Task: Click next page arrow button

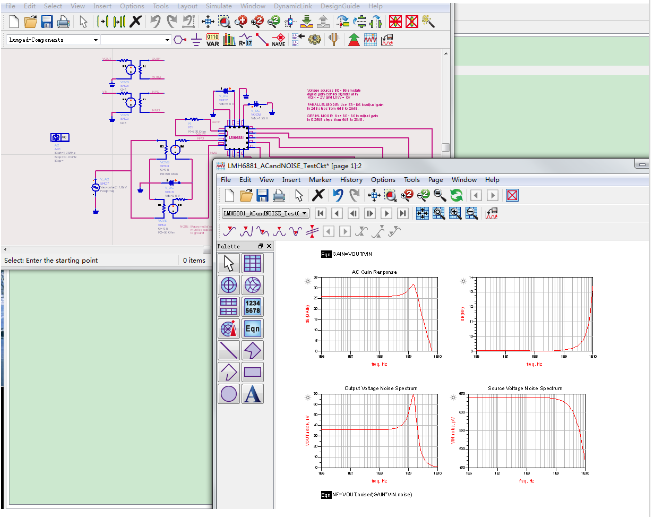Action: pos(386,213)
